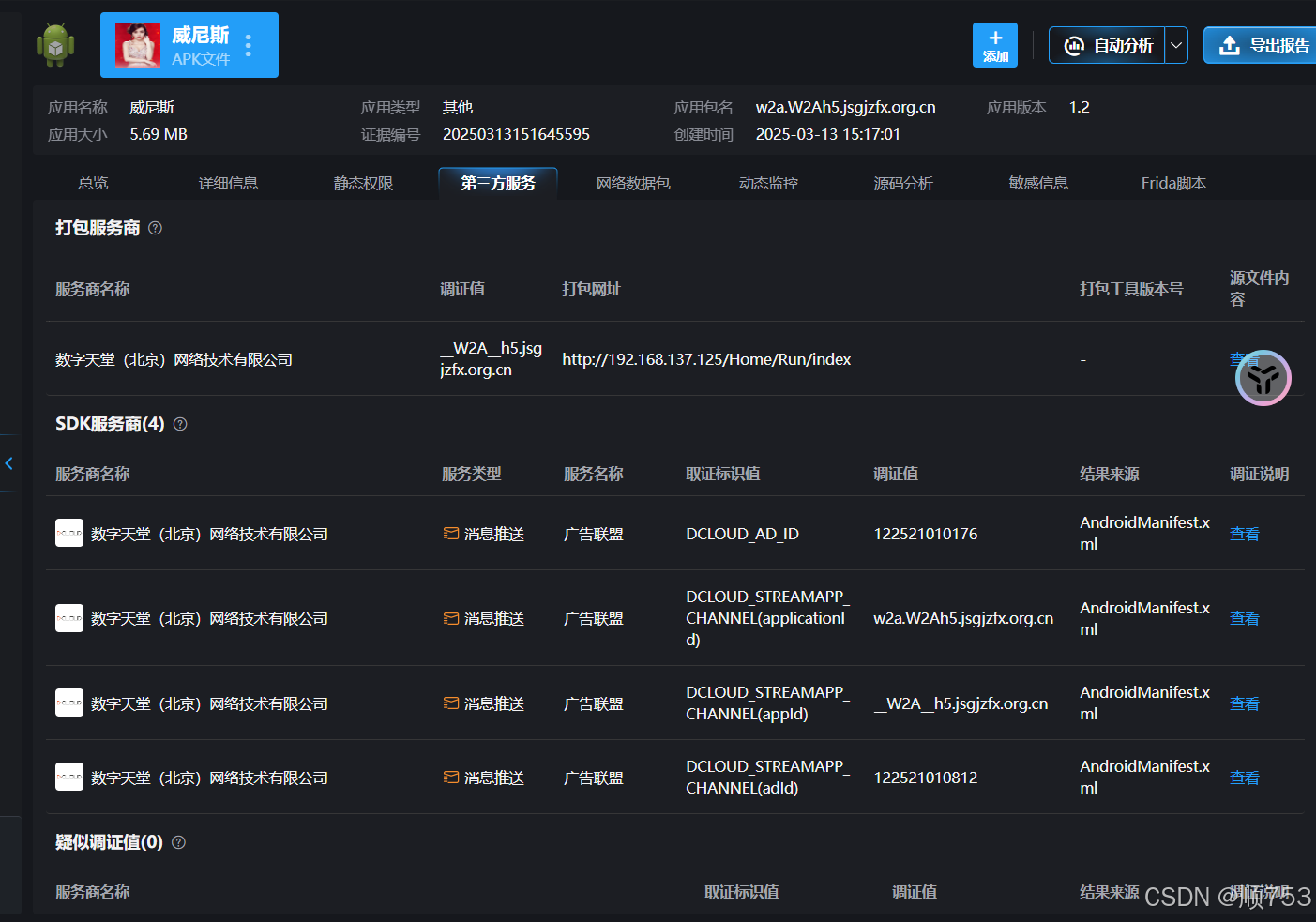Click creation time 2025-03-13 15:17:01
The width and height of the screenshot is (1316, 922).
(827, 134)
